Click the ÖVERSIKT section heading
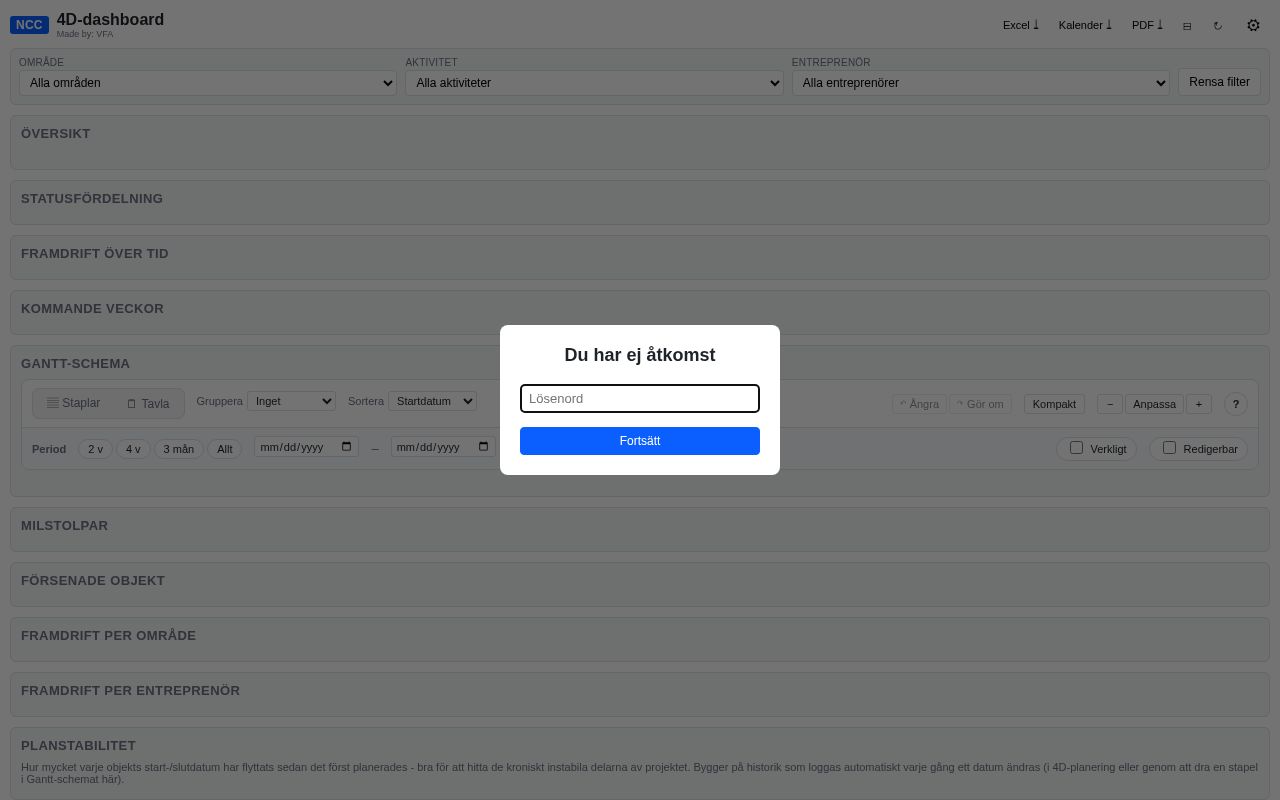 tap(56, 134)
